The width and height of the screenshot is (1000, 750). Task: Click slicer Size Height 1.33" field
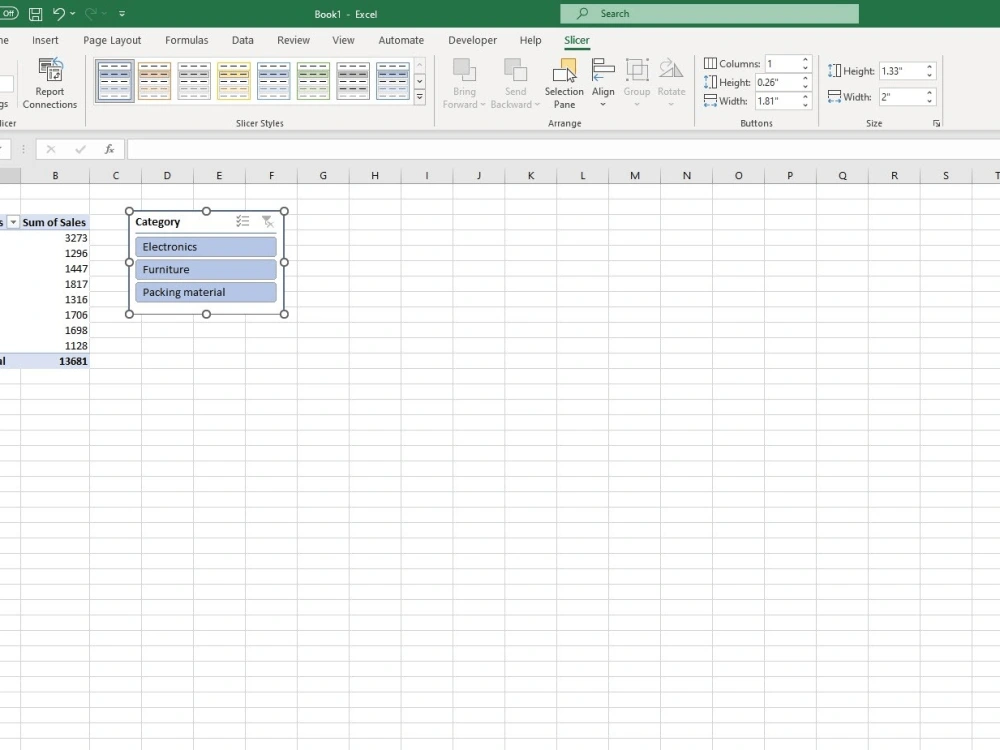click(901, 71)
